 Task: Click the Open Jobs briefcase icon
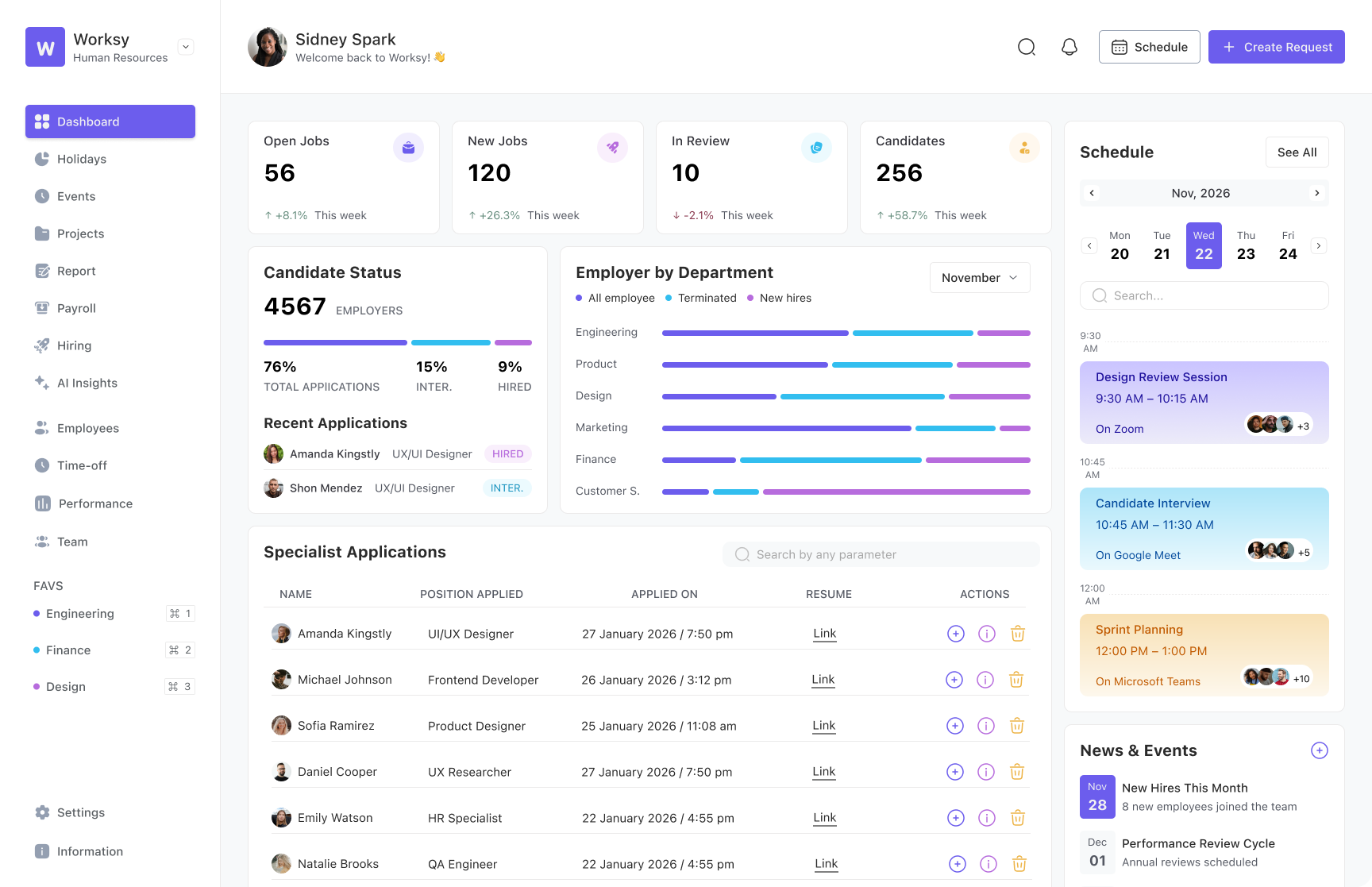[x=408, y=148]
